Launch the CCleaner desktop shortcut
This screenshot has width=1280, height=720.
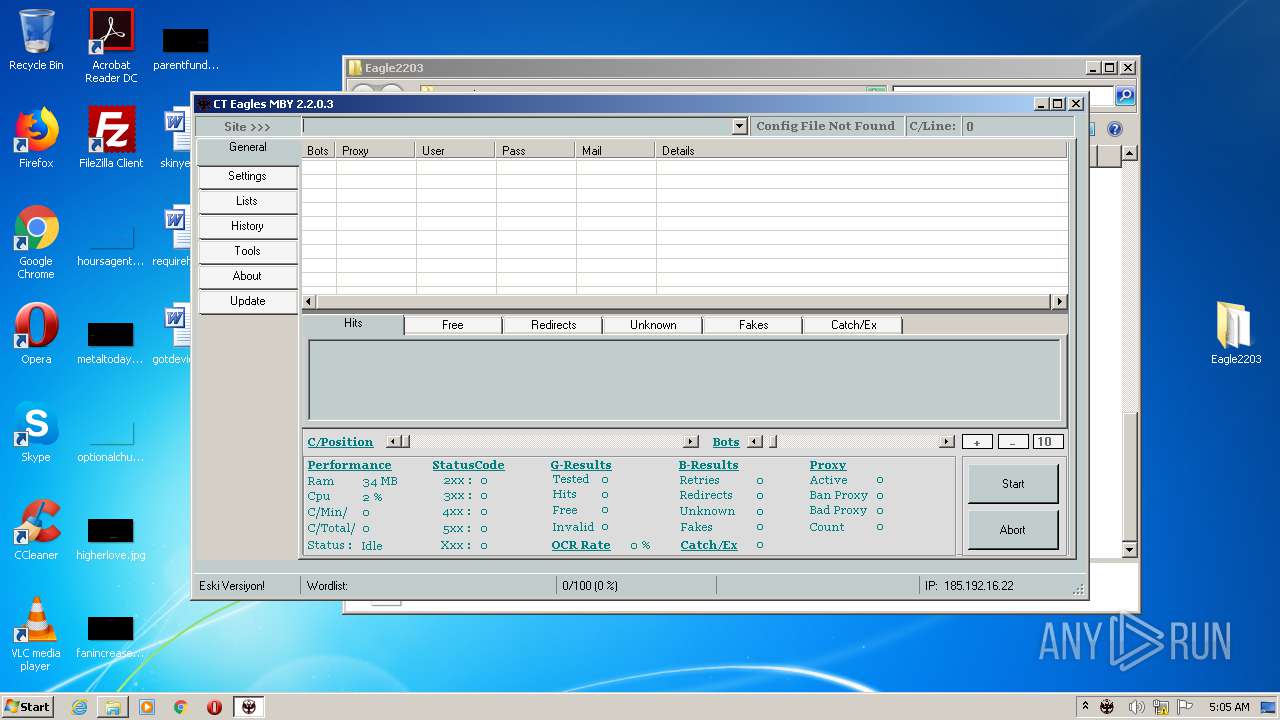pyautogui.click(x=36, y=530)
